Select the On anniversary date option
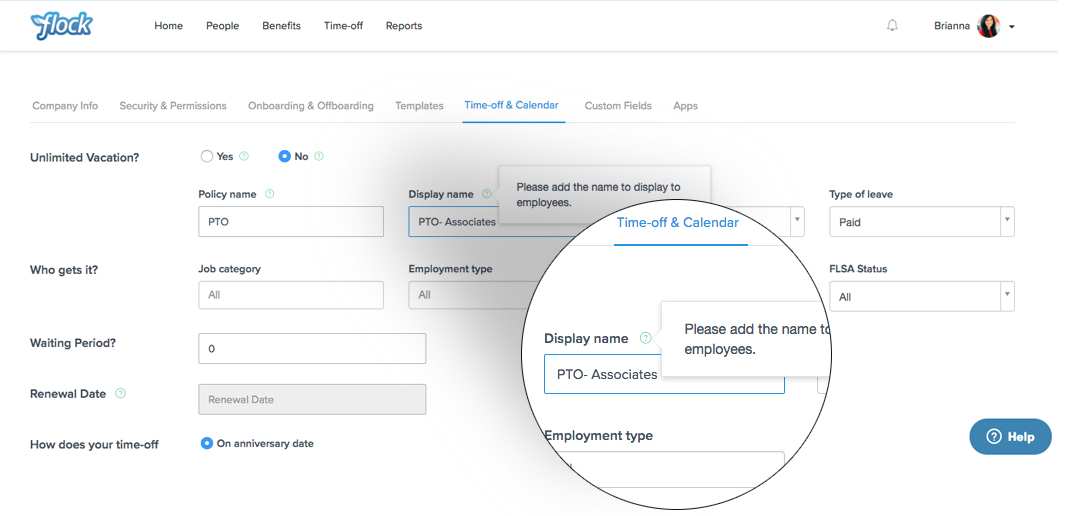This screenshot has height=516, width=1069. click(207, 443)
